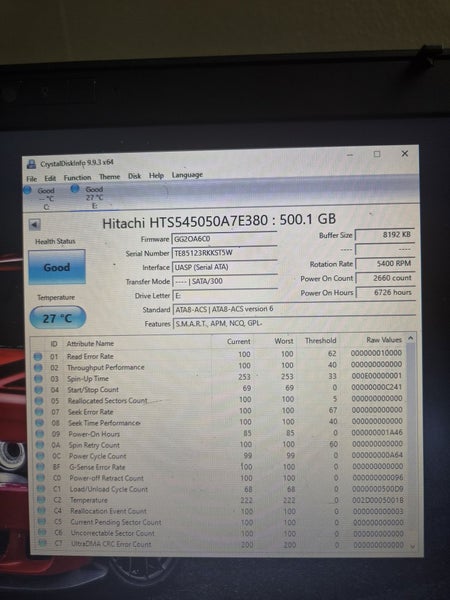Viewport: 450px width, 600px height.
Task: Click the Standard field ATA8-ACS
Action: (x=294, y=309)
